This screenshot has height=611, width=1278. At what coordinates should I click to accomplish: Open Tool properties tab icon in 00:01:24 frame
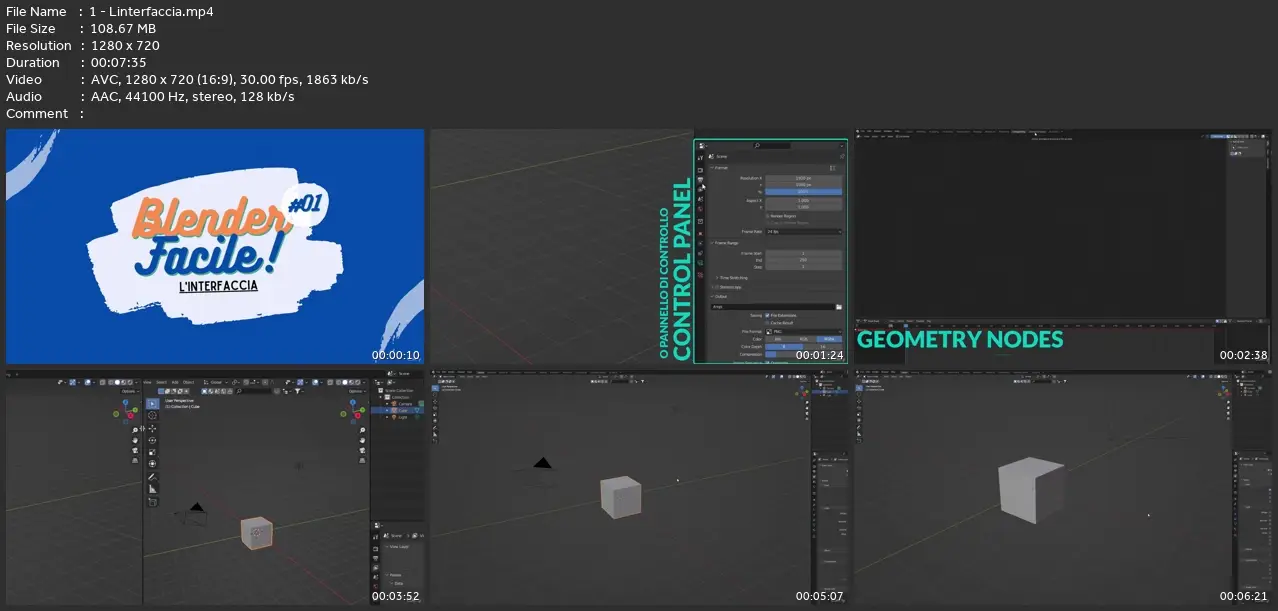click(700, 159)
